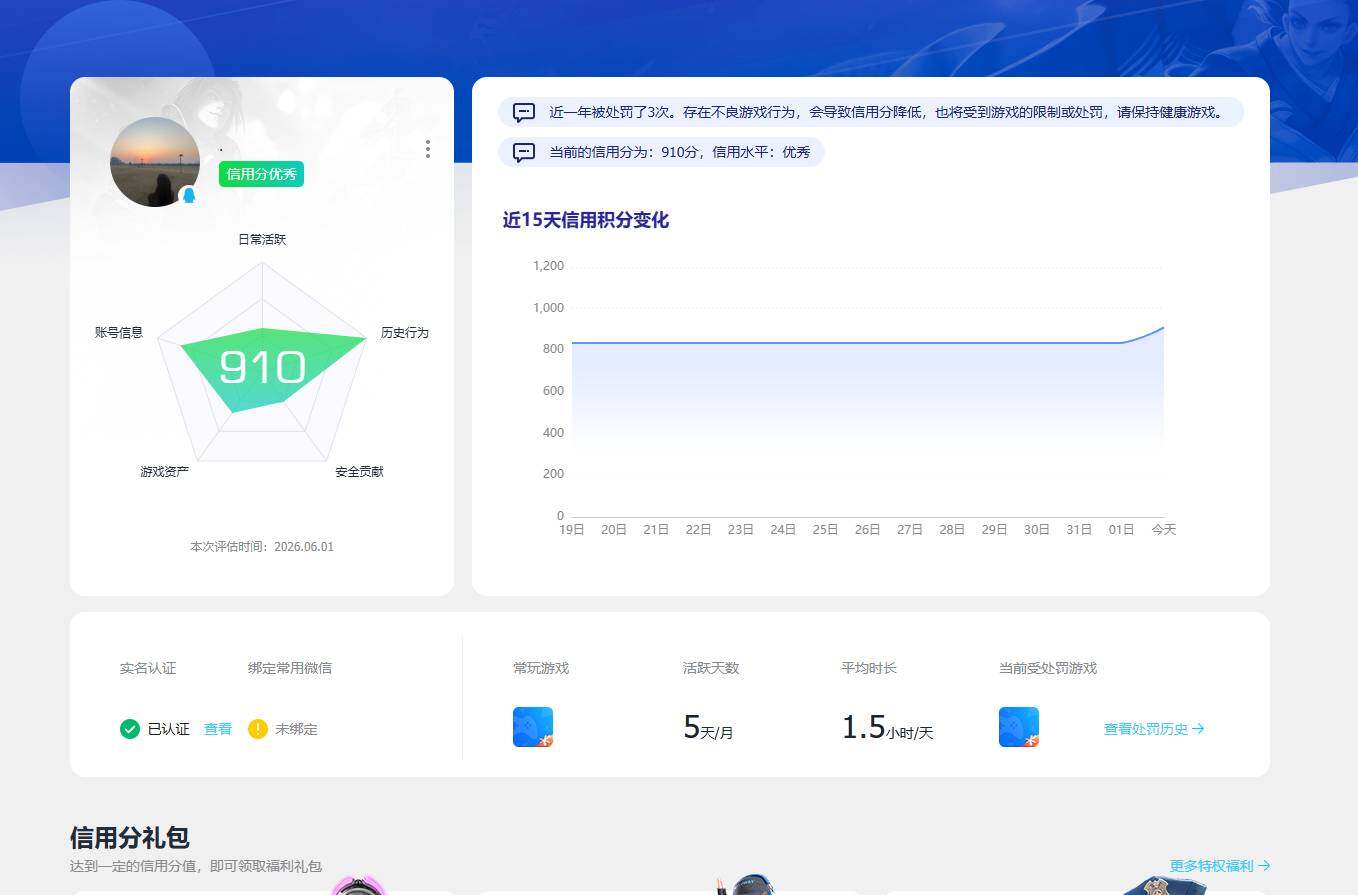The image size is (1358, 895).
Task: Open the three-dot menu on profile card
Action: coord(428,149)
